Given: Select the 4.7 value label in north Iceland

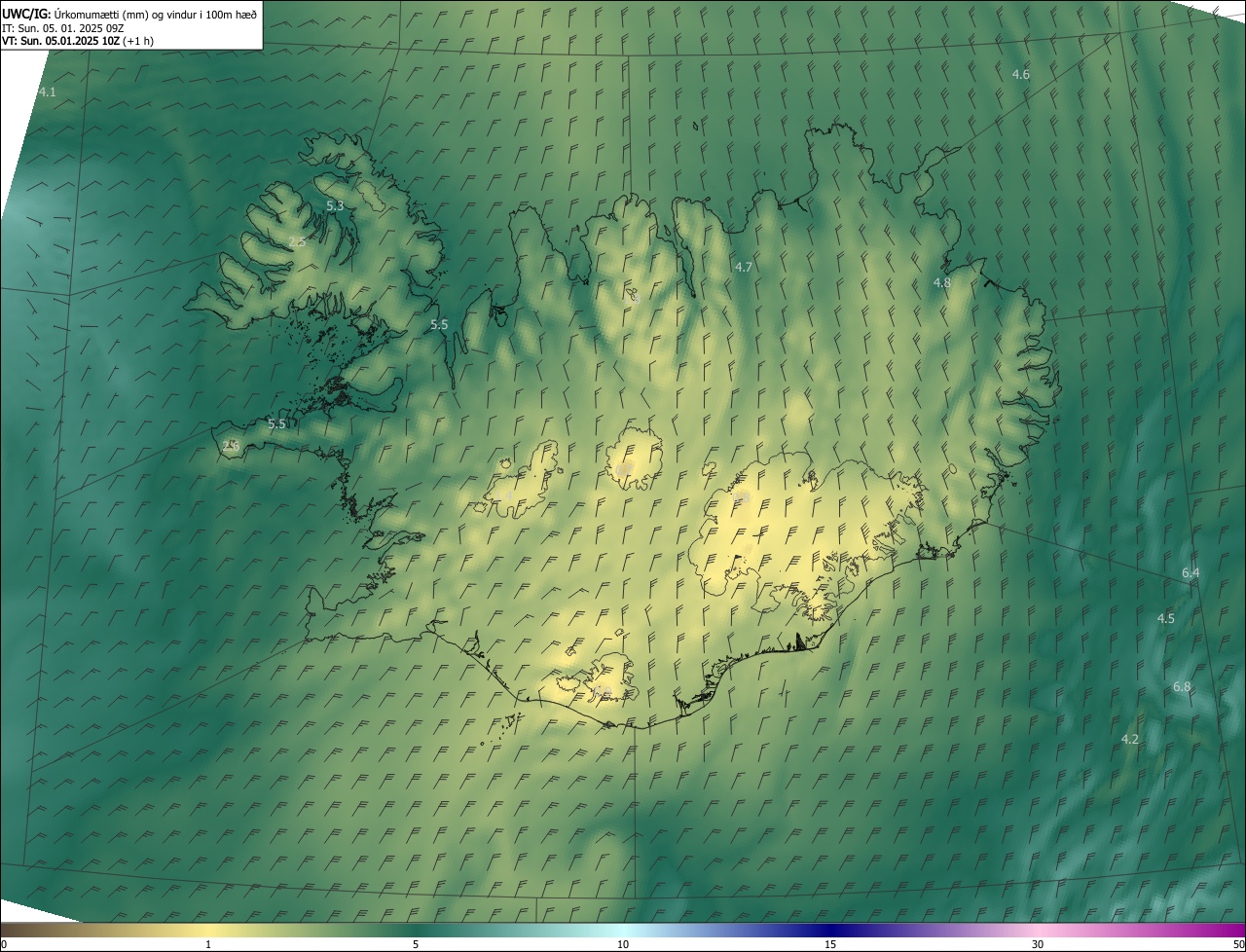Looking at the screenshot, I should (744, 267).
